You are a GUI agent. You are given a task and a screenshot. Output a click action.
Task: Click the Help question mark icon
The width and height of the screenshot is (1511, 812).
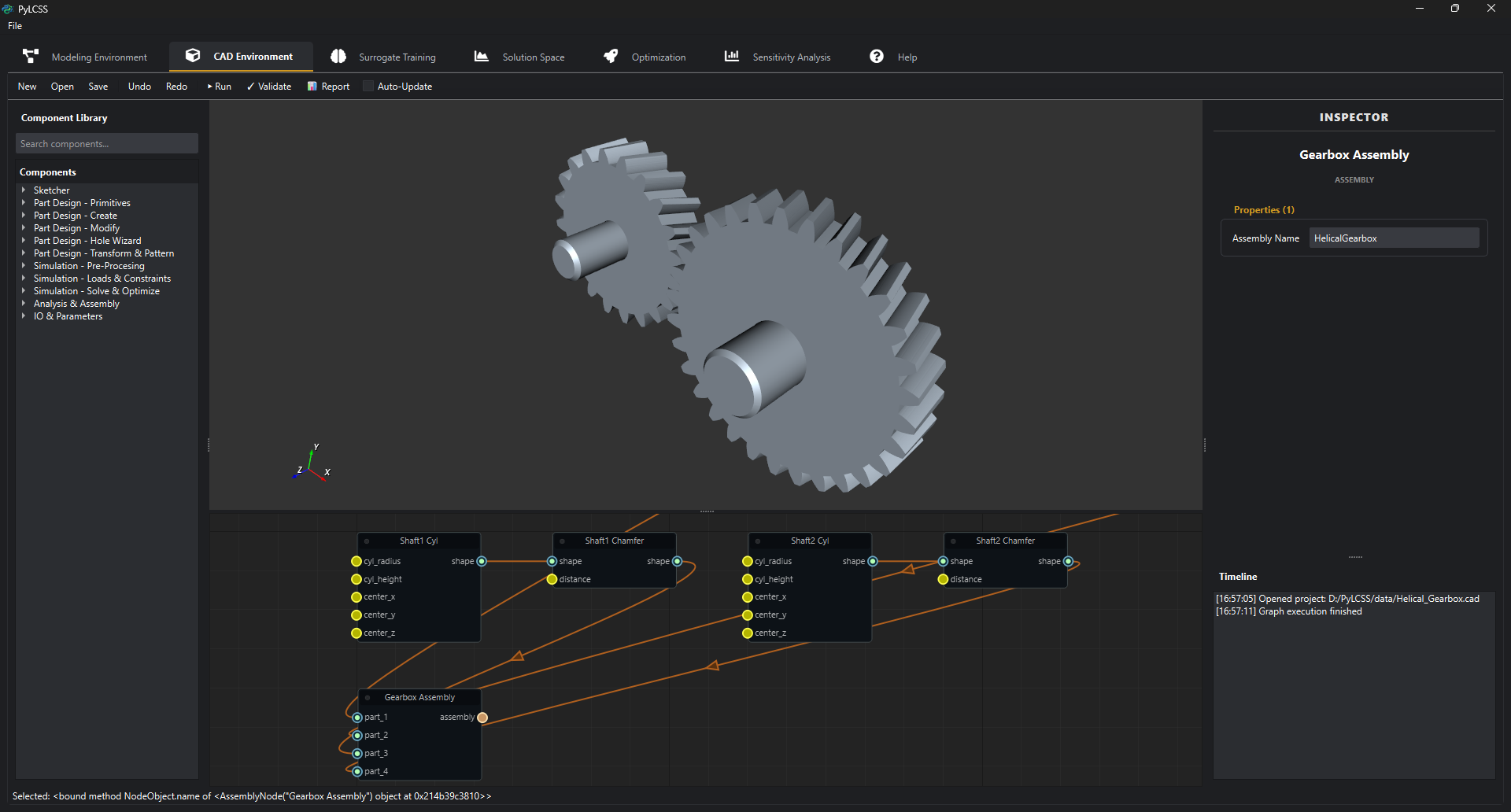(x=877, y=56)
